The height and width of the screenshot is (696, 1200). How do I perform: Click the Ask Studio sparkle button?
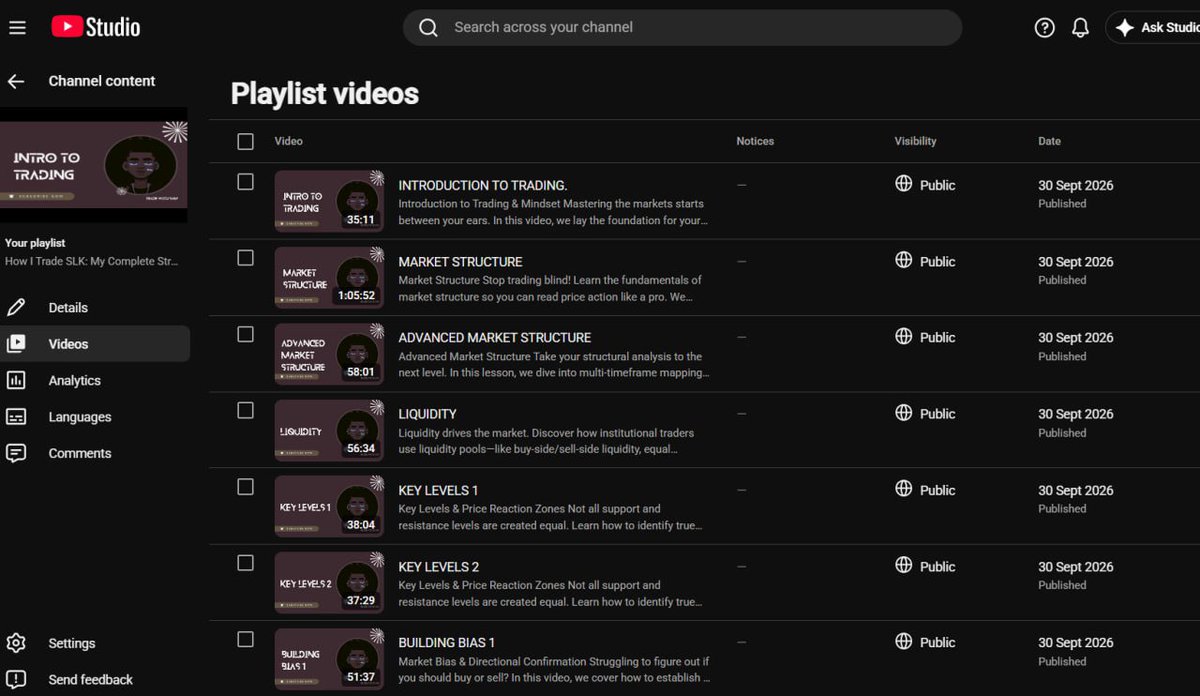(1157, 28)
